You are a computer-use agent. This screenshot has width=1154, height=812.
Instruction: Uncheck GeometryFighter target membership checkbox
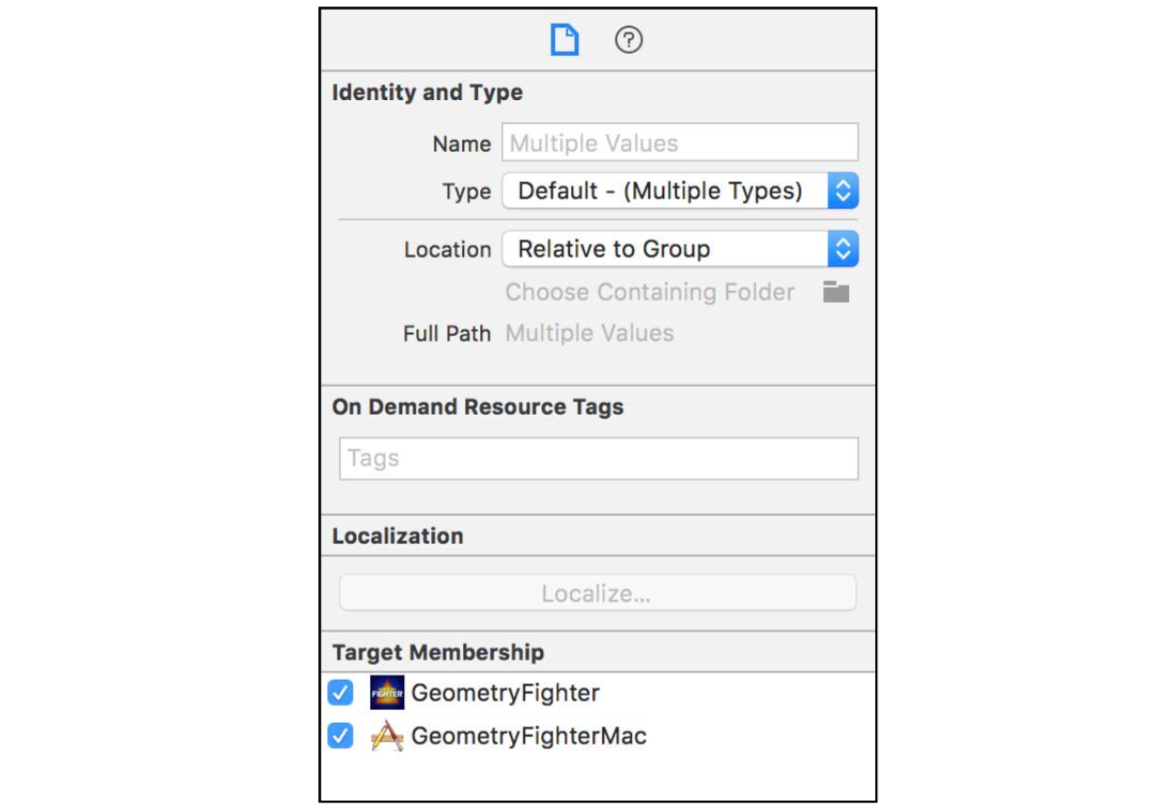tap(341, 692)
